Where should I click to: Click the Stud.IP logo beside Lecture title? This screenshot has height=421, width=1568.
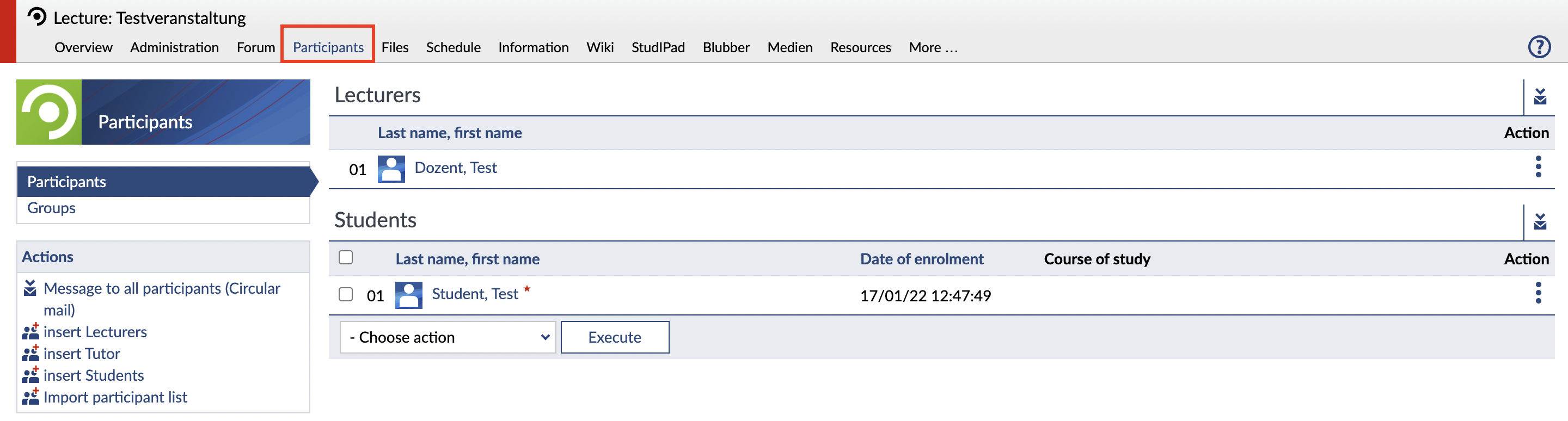click(x=37, y=16)
